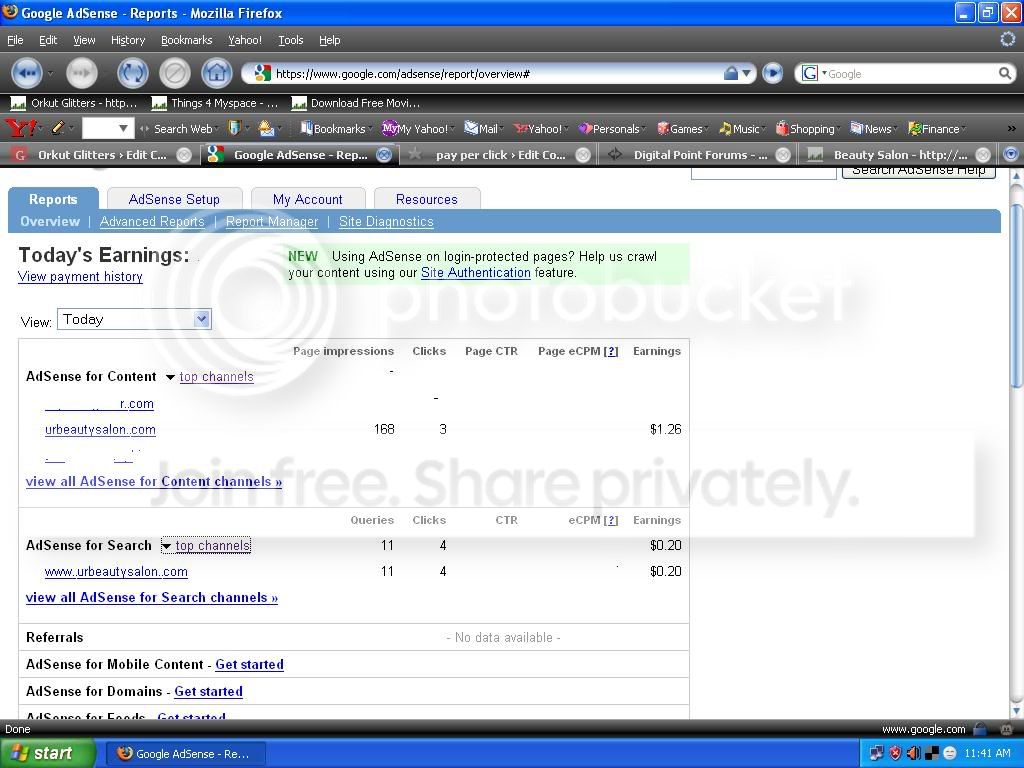Screen dimensions: 1024x768
Task: Expand the top channels arrow for AdSense for Search
Action: (x=167, y=546)
